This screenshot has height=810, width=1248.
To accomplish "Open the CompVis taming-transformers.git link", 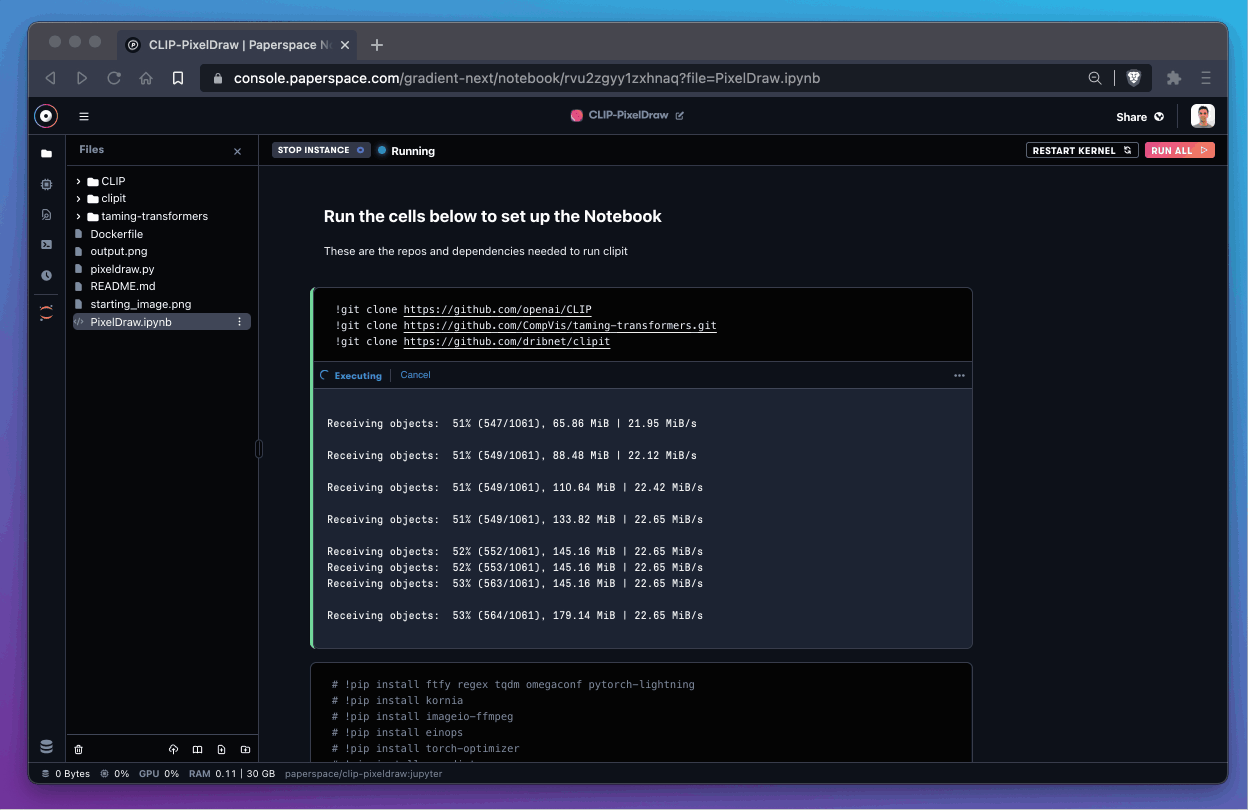I will 560,326.
